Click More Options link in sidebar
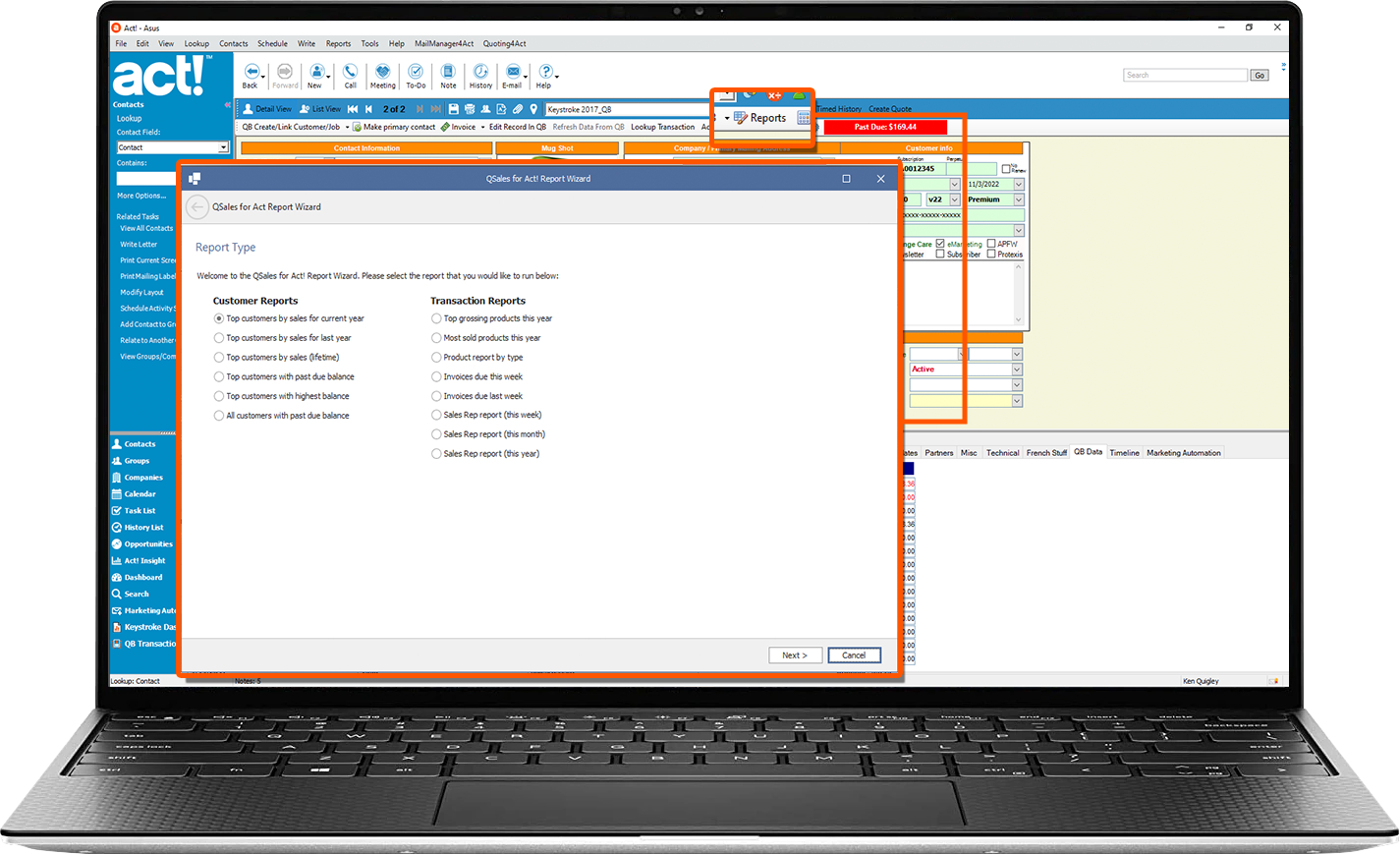1400x854 pixels. 141,196
